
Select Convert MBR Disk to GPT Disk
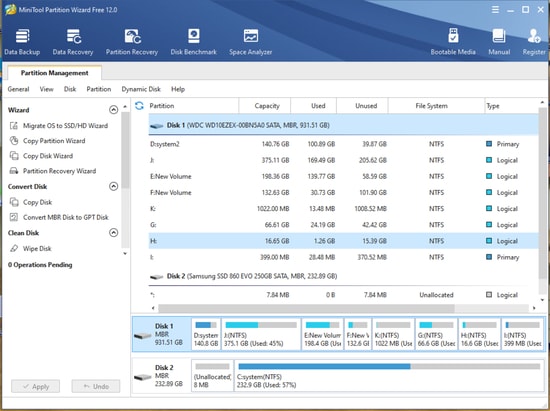[x=59, y=217]
